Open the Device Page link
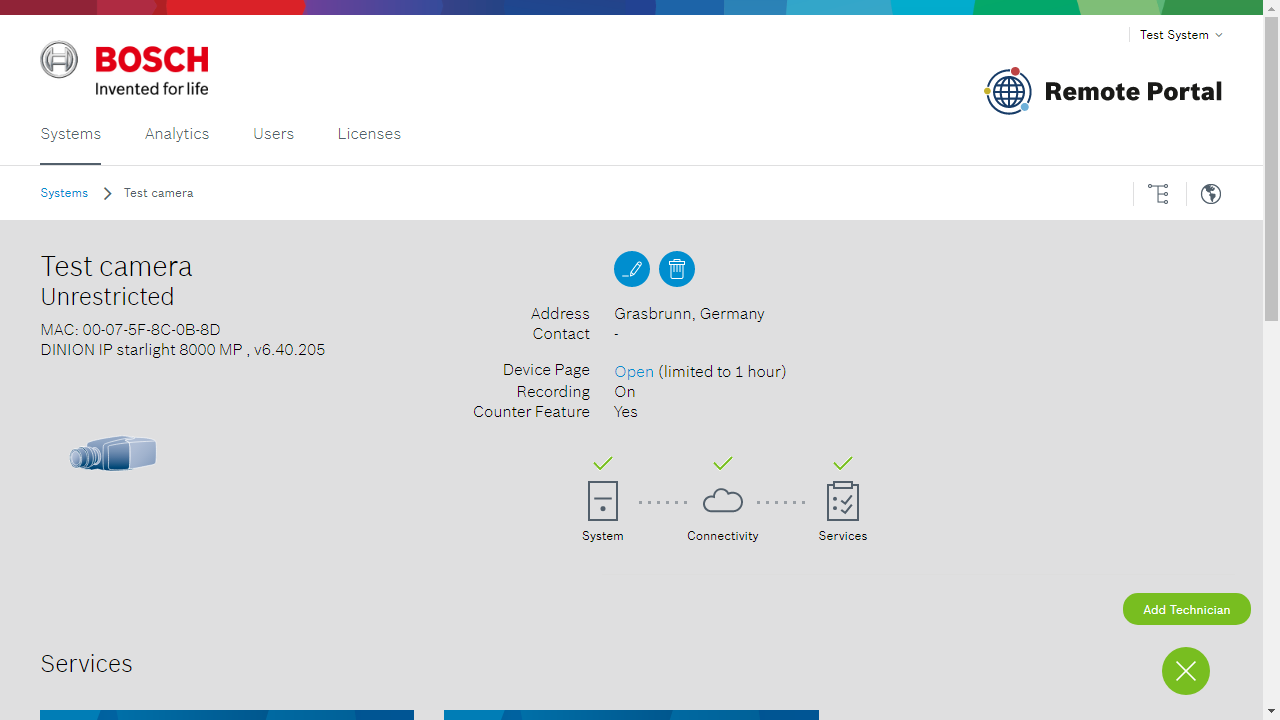The height and width of the screenshot is (720, 1280). point(633,372)
